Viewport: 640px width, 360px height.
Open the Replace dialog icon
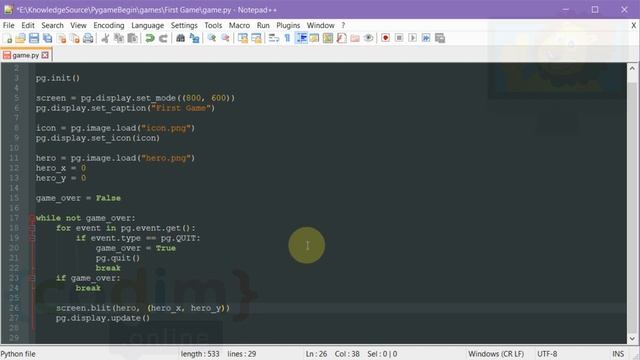[x=194, y=38]
